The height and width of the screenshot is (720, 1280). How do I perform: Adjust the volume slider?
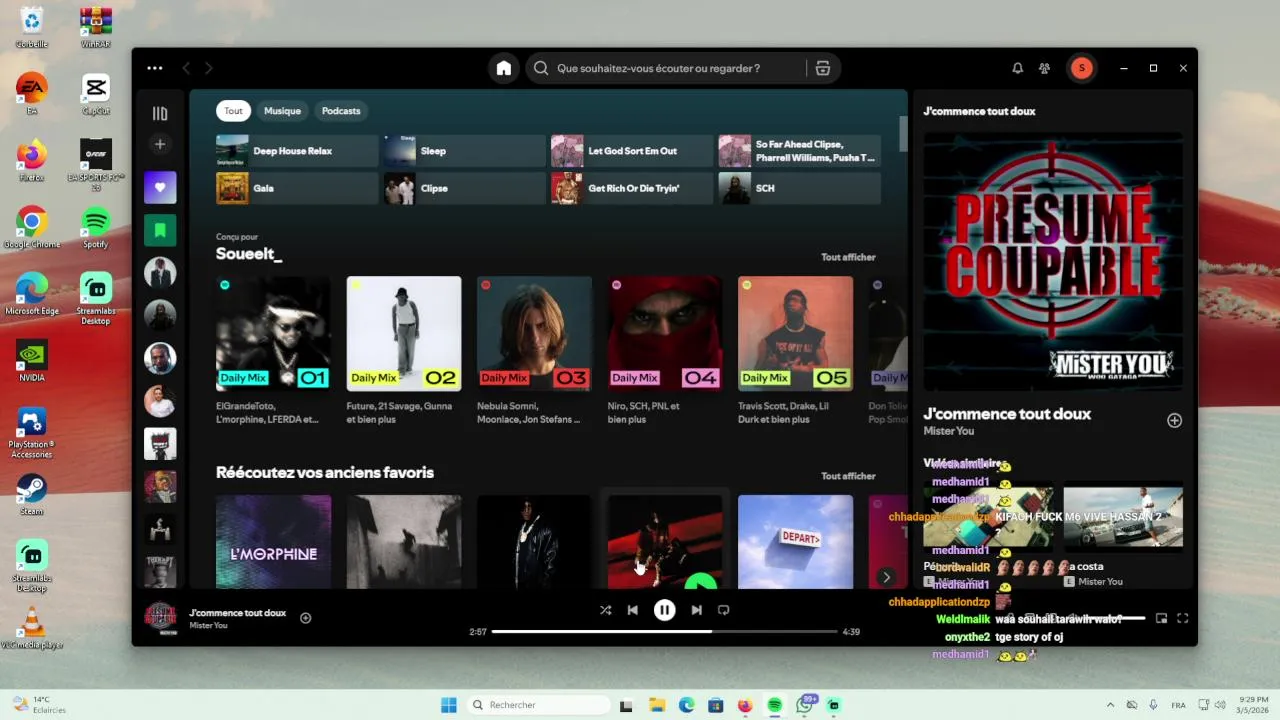pos(1115,619)
